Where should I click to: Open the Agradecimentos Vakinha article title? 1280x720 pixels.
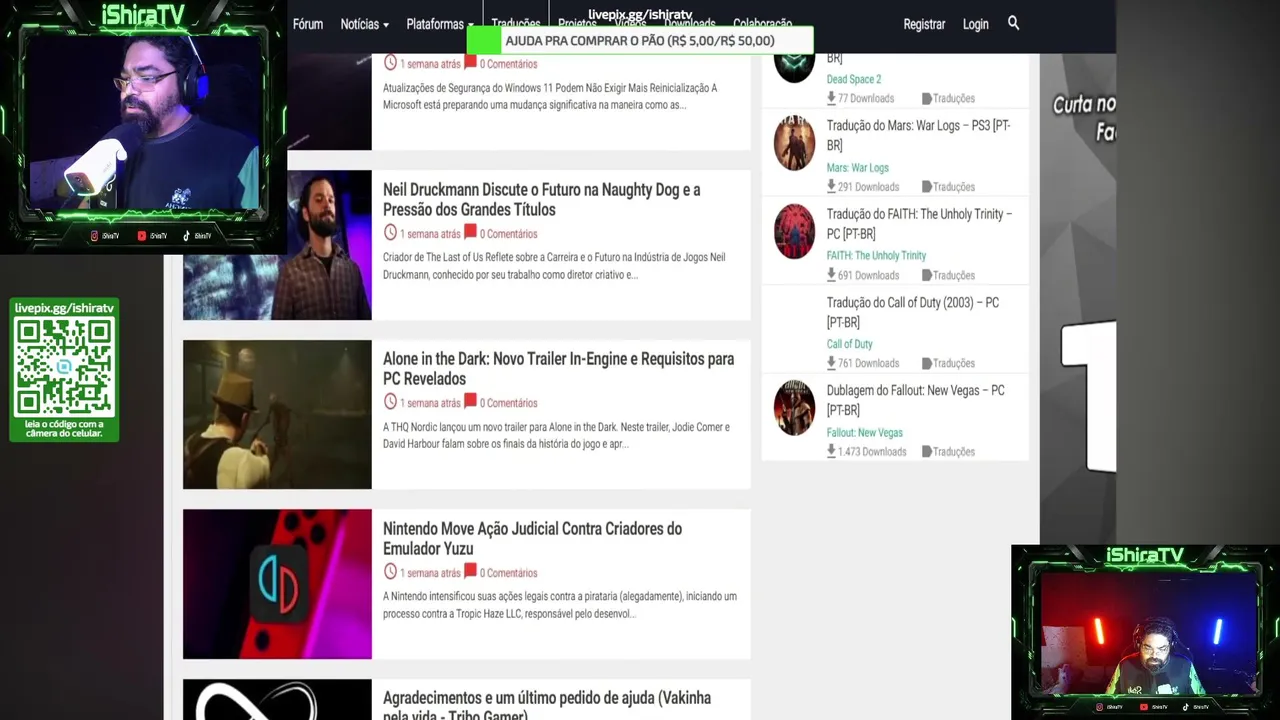coord(547,706)
